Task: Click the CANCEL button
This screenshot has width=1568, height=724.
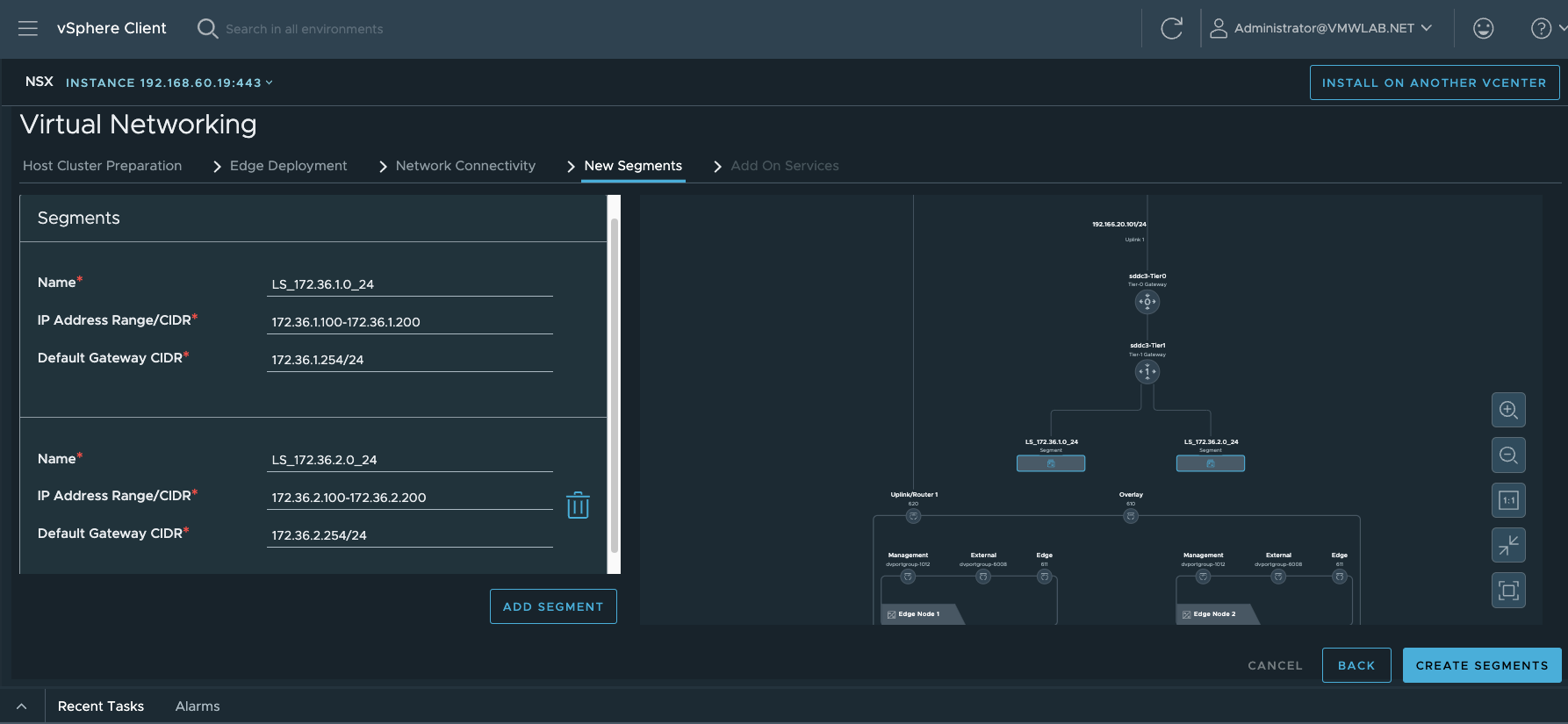Action: coord(1275,665)
